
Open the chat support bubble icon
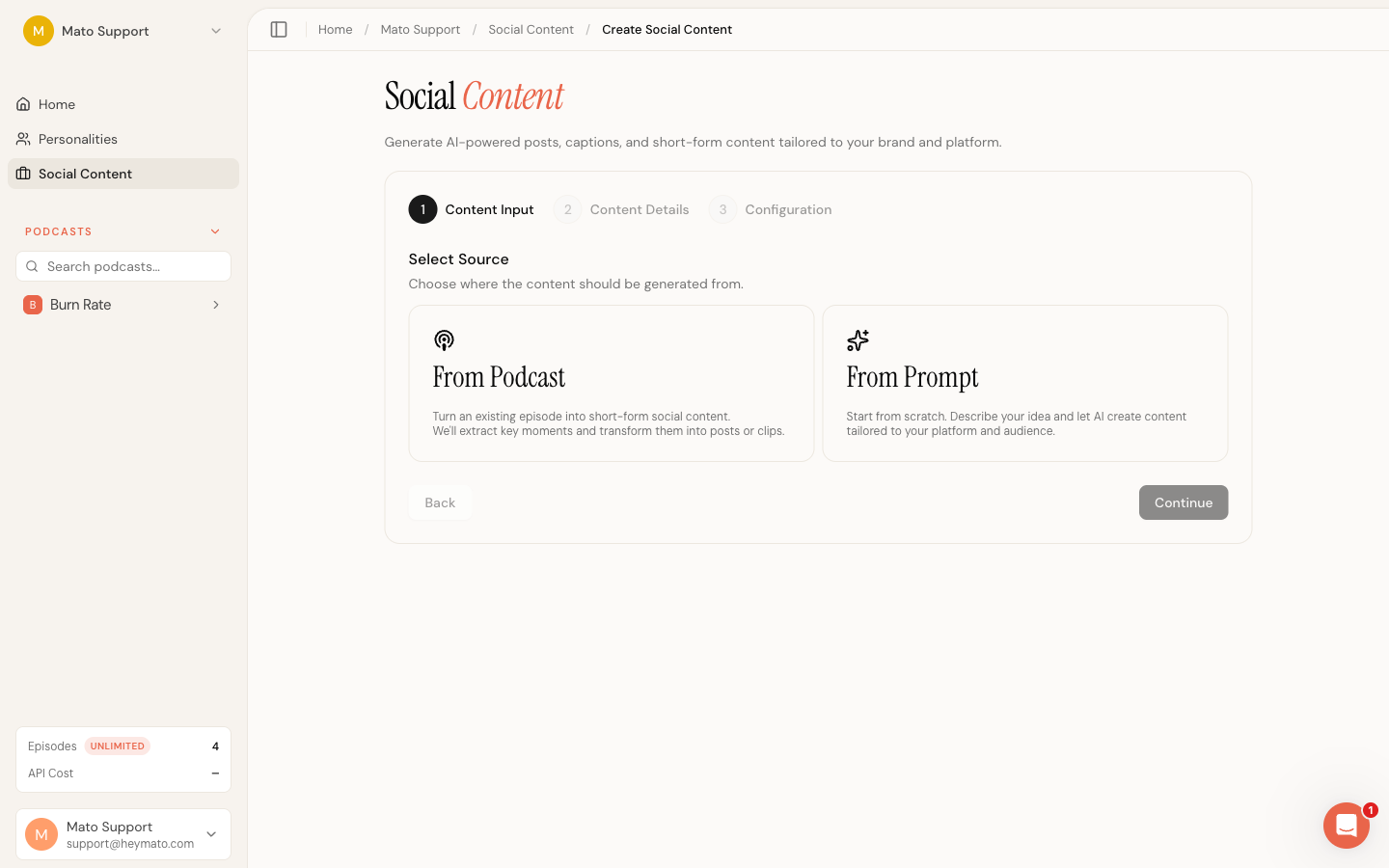pos(1347,826)
